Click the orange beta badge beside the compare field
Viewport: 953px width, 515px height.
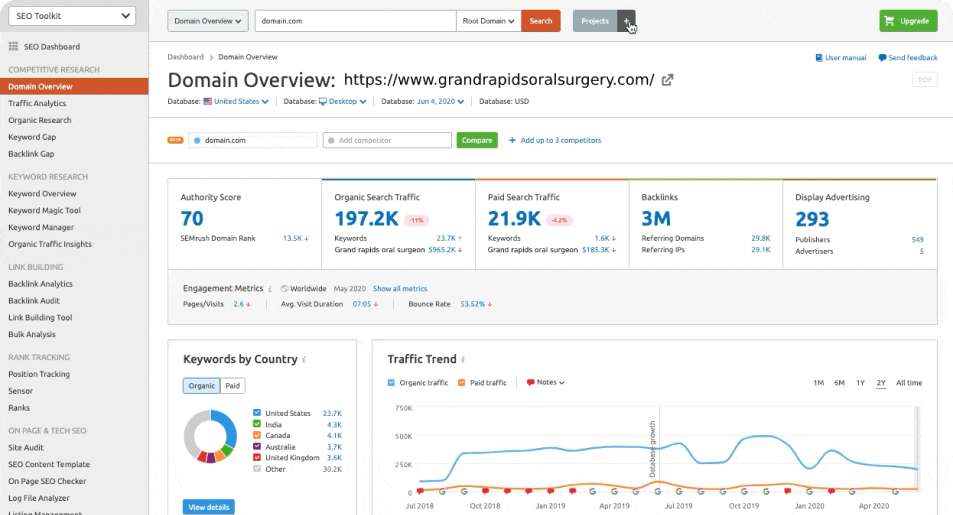175,140
